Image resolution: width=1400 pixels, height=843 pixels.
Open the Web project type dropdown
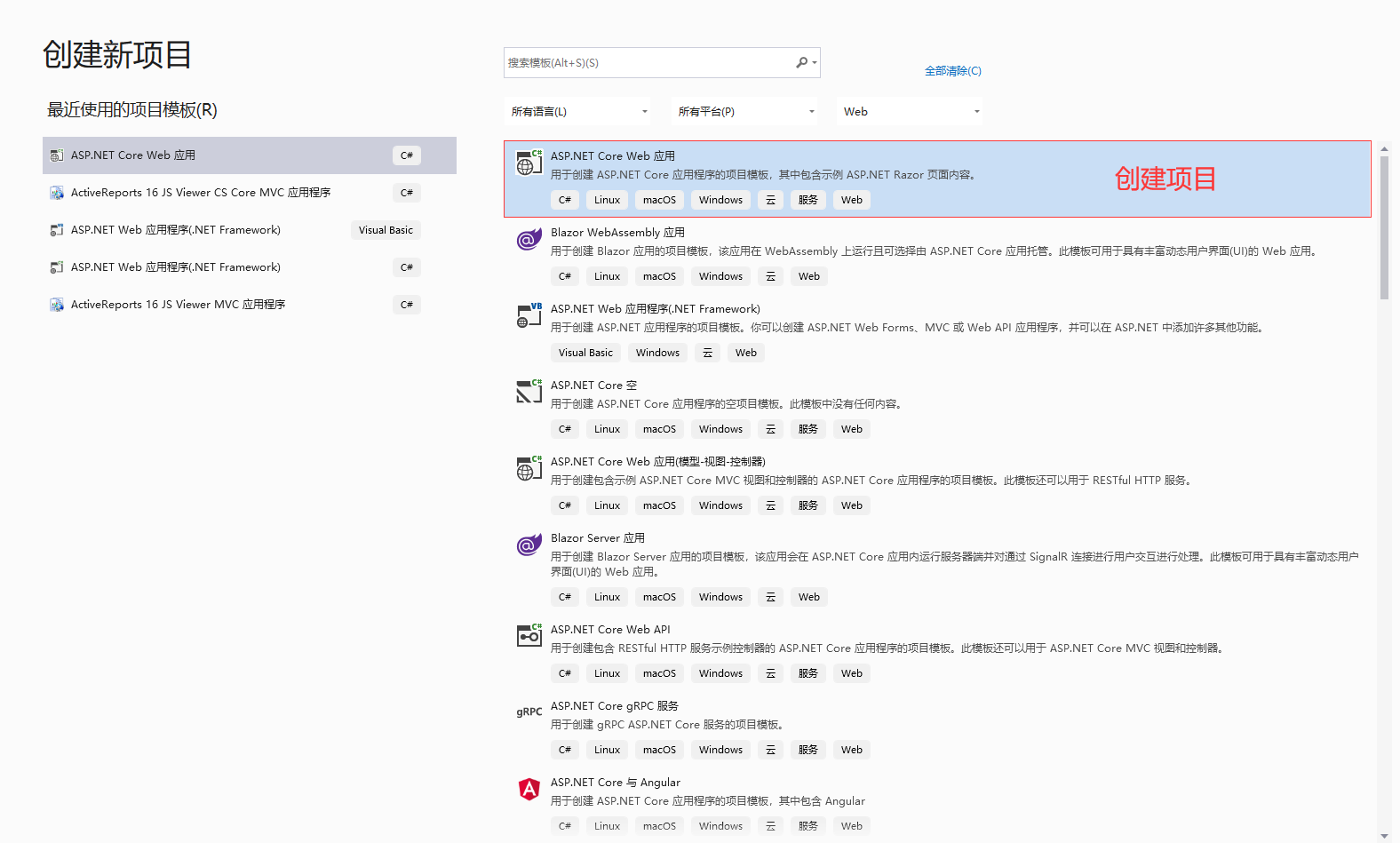point(911,112)
